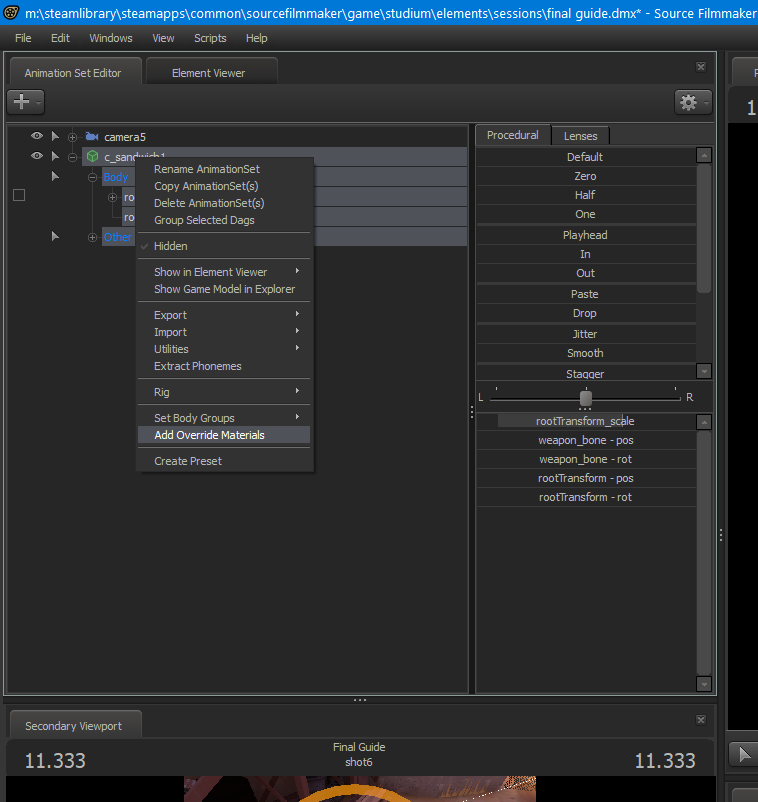Open the Import submenu
Image resolution: width=758 pixels, height=802 pixels.
224,332
